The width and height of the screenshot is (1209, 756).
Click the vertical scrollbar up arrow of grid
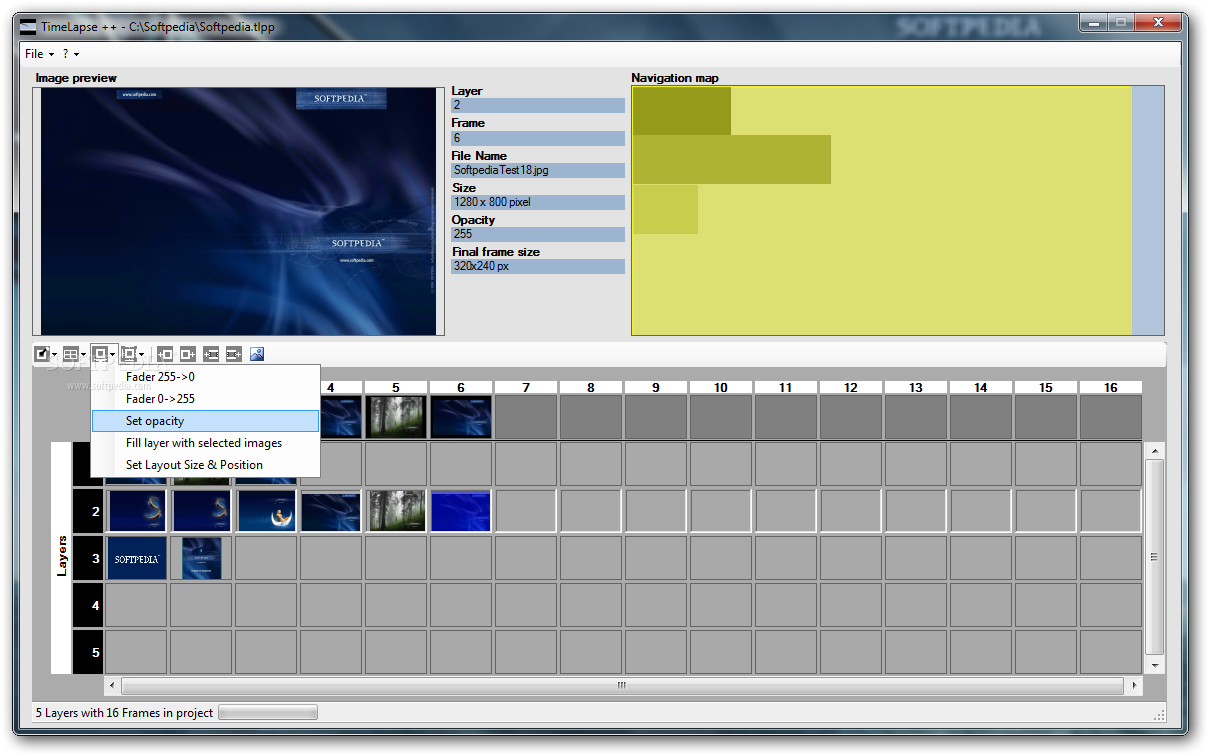pyautogui.click(x=1155, y=451)
